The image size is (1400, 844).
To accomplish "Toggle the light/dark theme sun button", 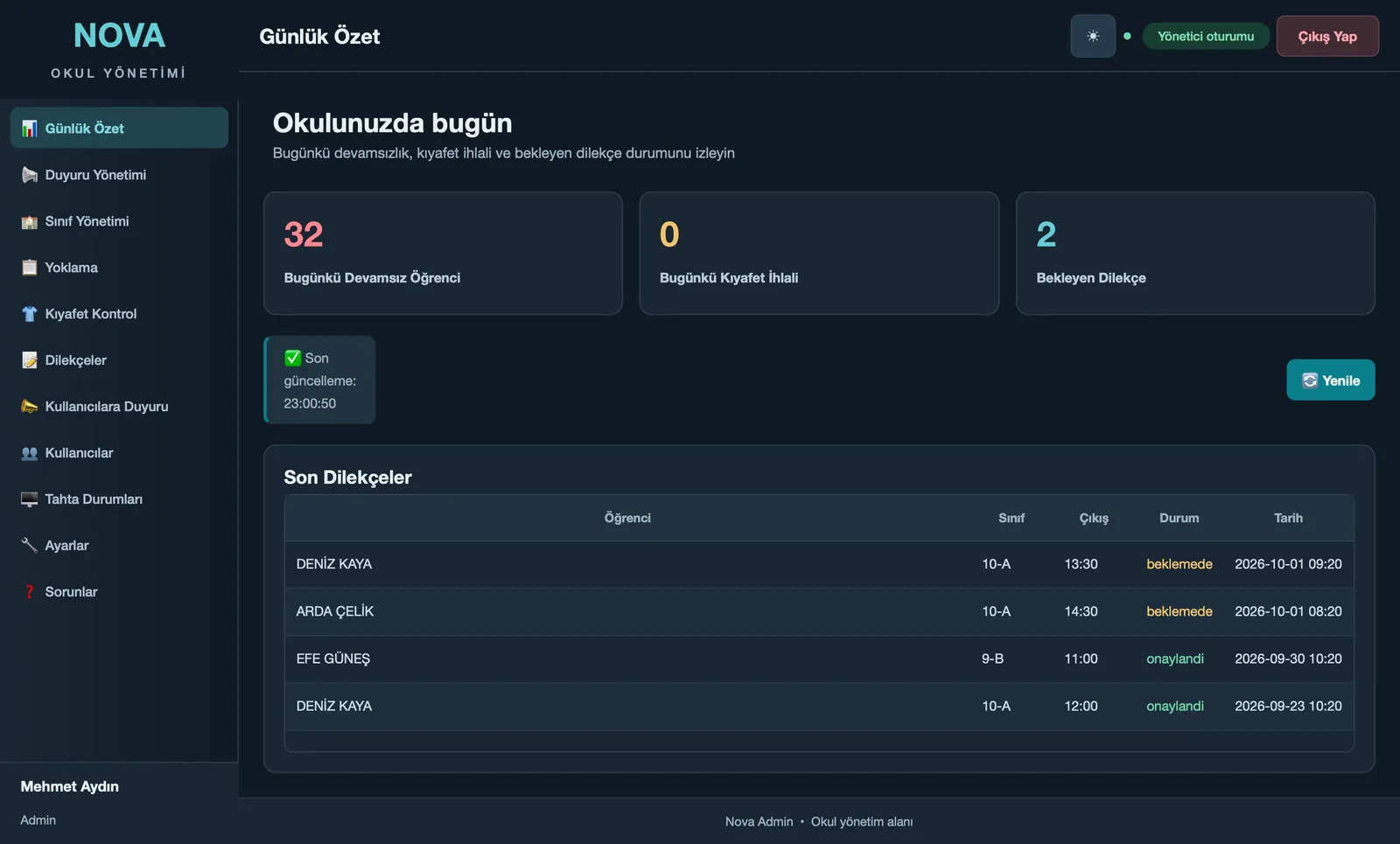I will tap(1093, 36).
